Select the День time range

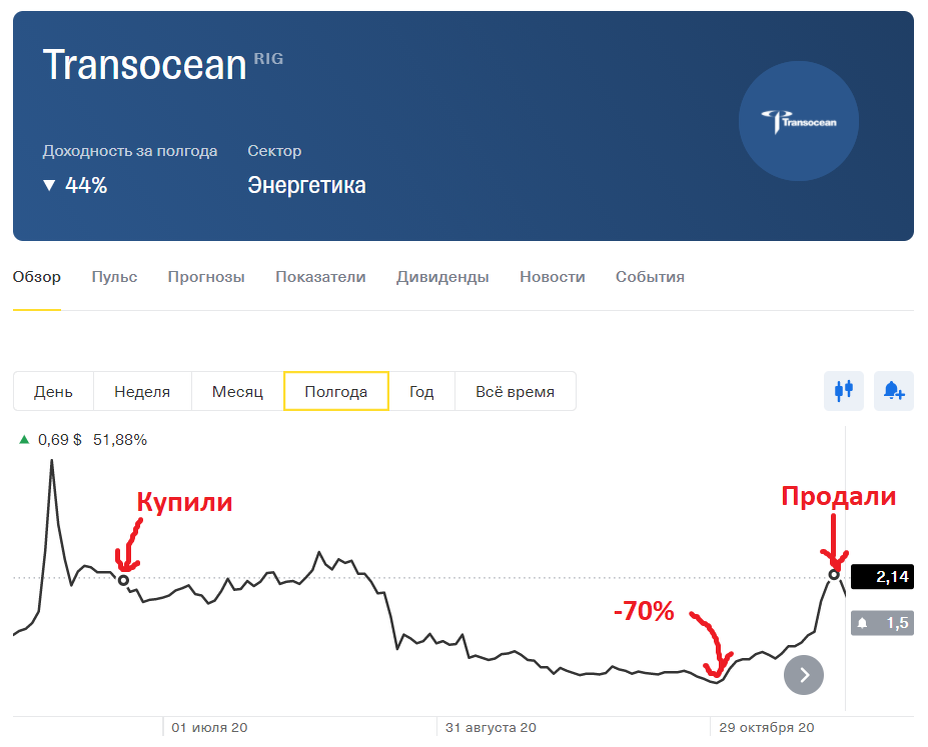[x=53, y=391]
